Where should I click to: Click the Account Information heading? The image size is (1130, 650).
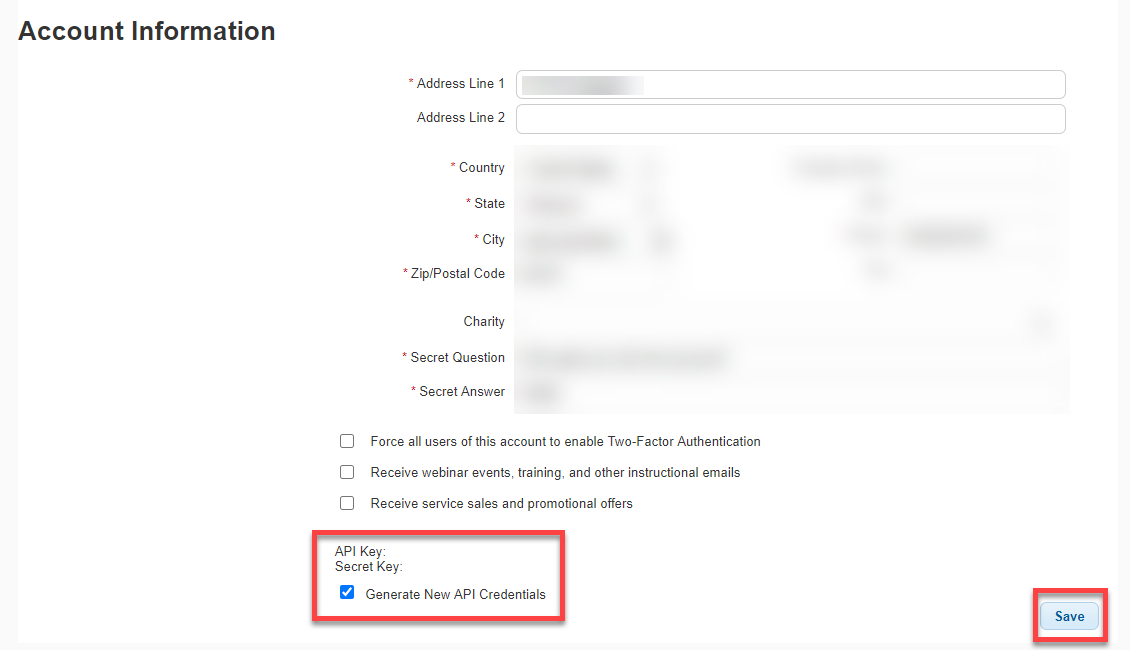coord(147,31)
